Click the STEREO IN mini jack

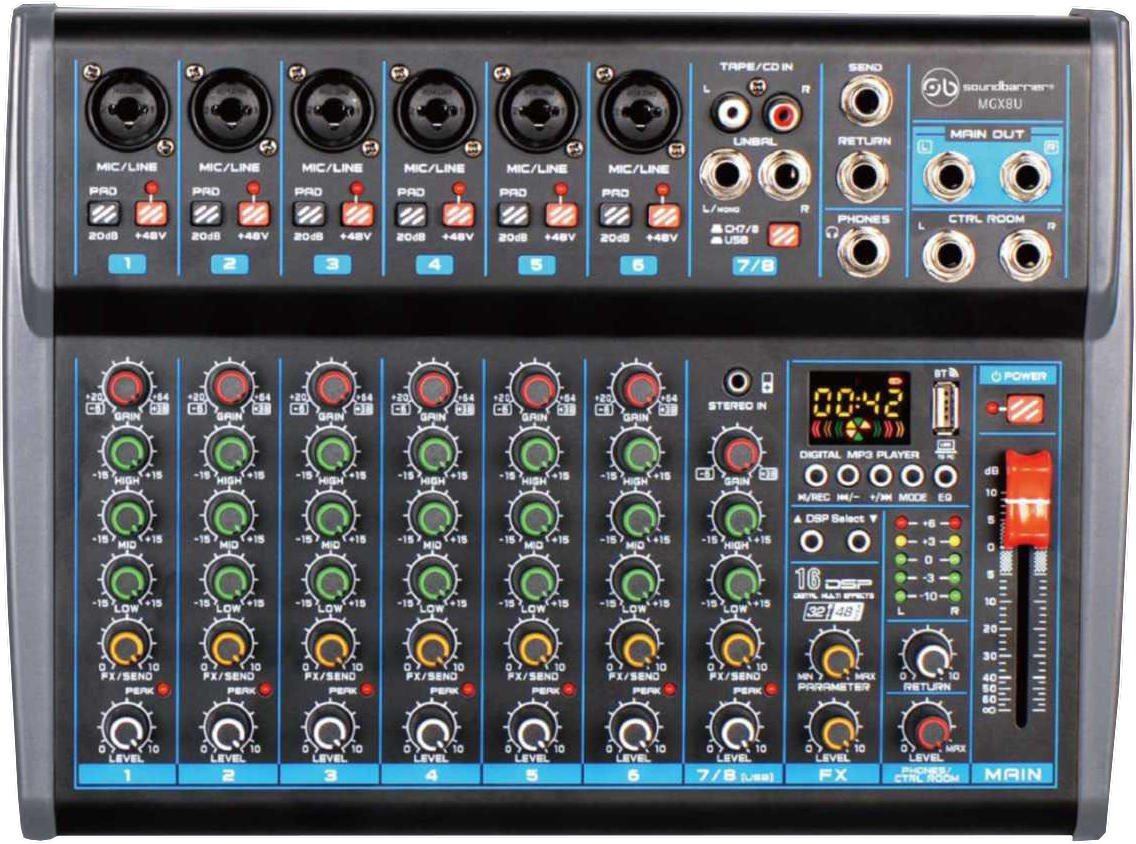tap(739, 381)
